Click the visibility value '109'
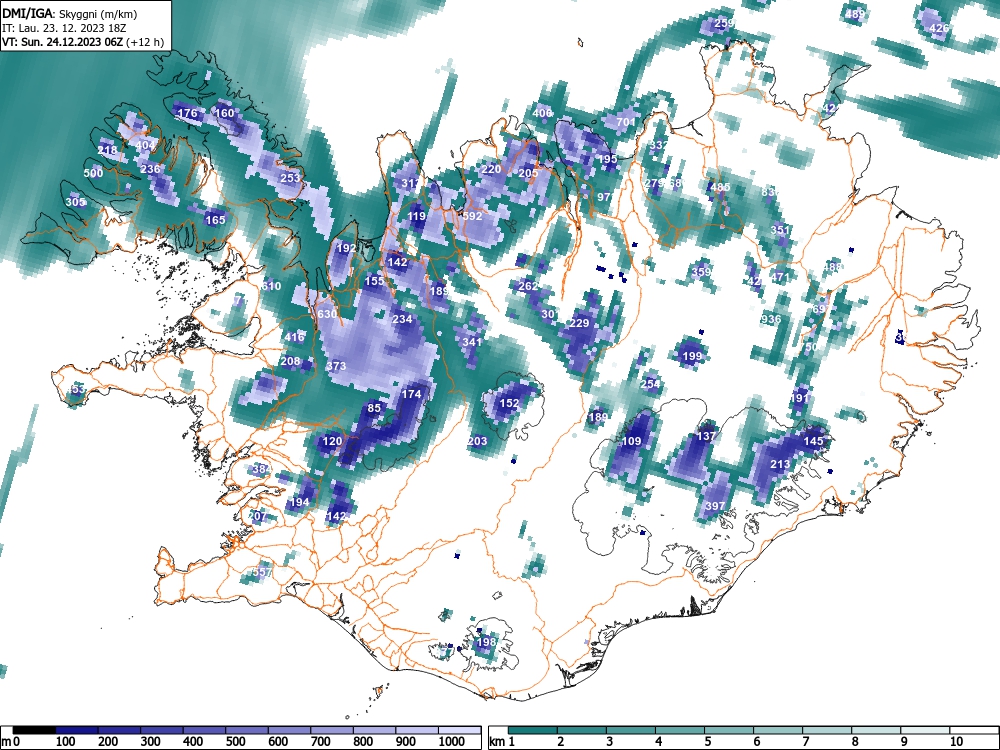The width and height of the screenshot is (1000, 750). point(631,441)
